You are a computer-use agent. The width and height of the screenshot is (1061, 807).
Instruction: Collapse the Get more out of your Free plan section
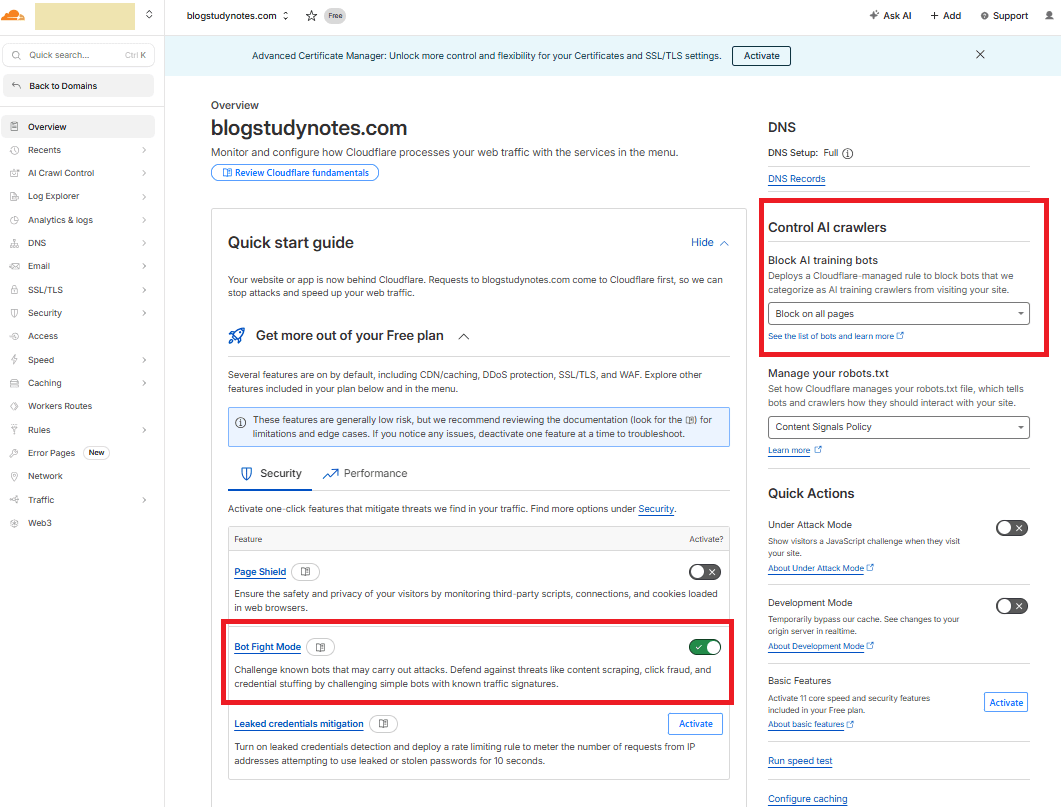click(x=464, y=336)
